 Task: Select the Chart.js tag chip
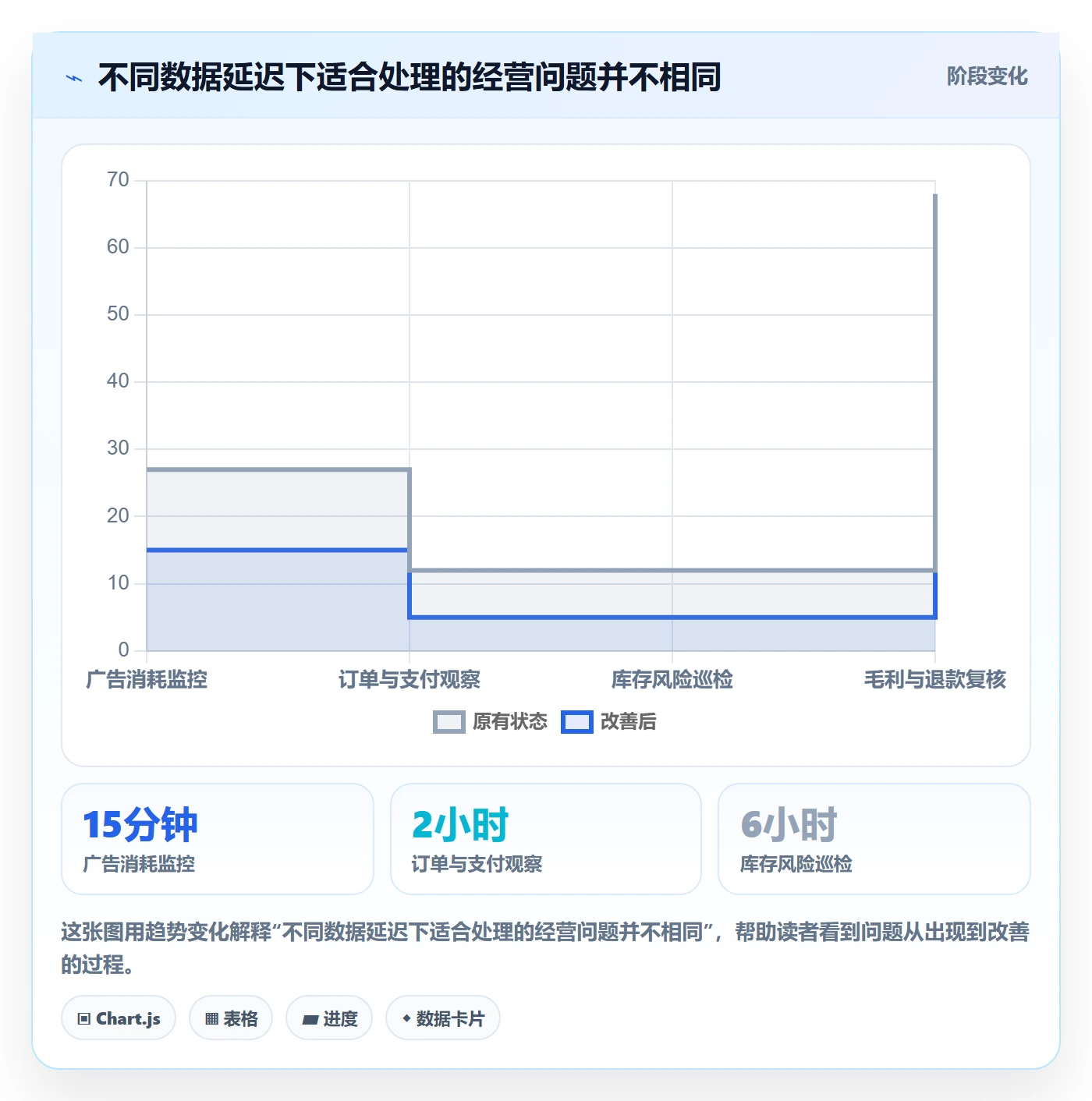pos(119,1018)
